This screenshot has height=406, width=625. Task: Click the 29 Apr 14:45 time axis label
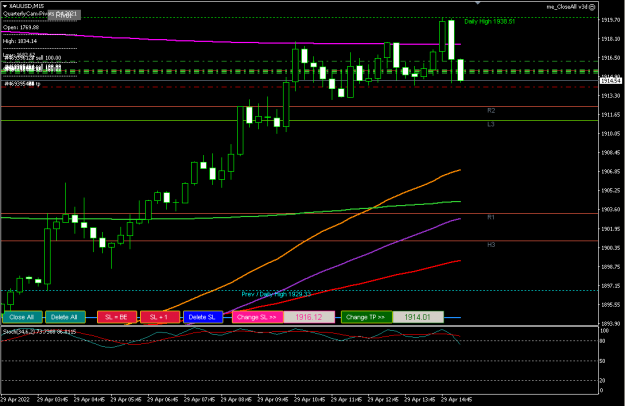tap(456, 399)
